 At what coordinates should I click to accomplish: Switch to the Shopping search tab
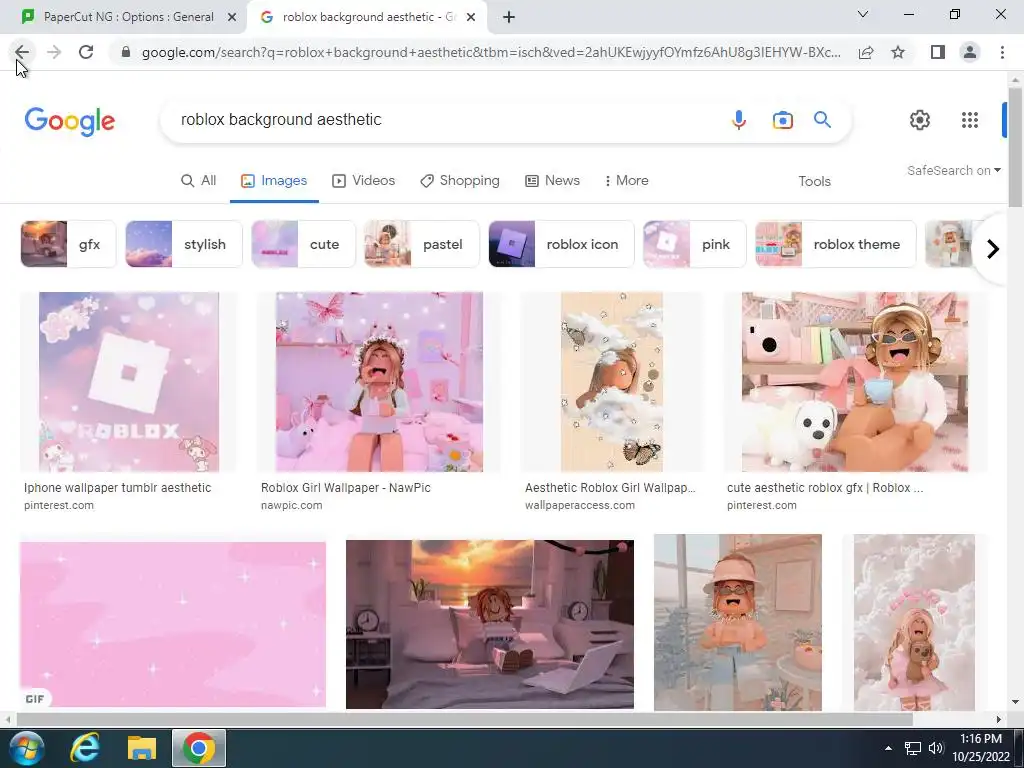[x=460, y=181]
